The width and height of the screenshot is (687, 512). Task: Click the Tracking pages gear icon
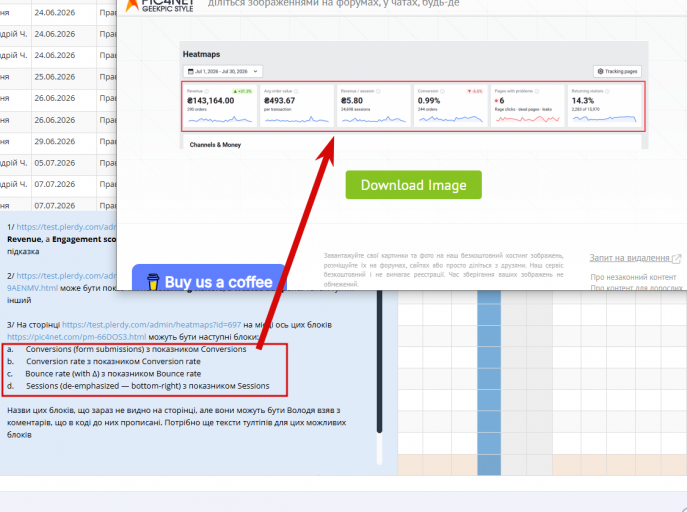[600, 71]
